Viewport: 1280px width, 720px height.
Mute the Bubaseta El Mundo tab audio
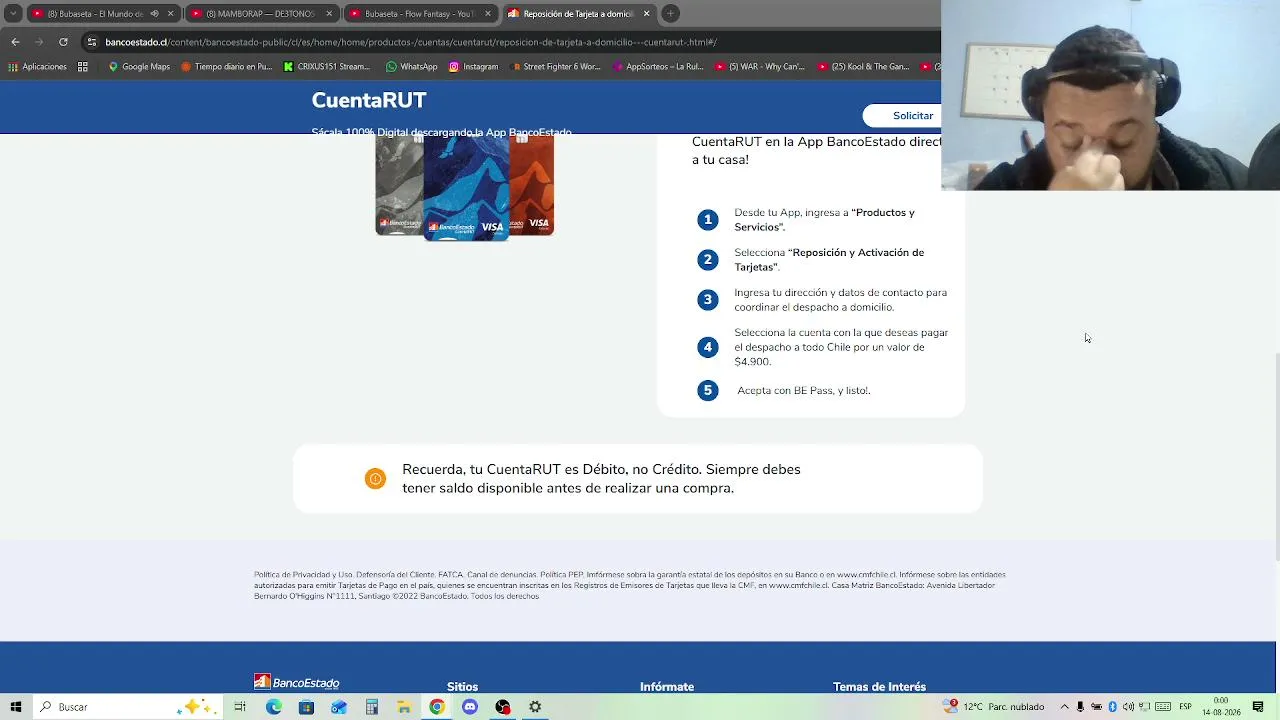(x=154, y=14)
